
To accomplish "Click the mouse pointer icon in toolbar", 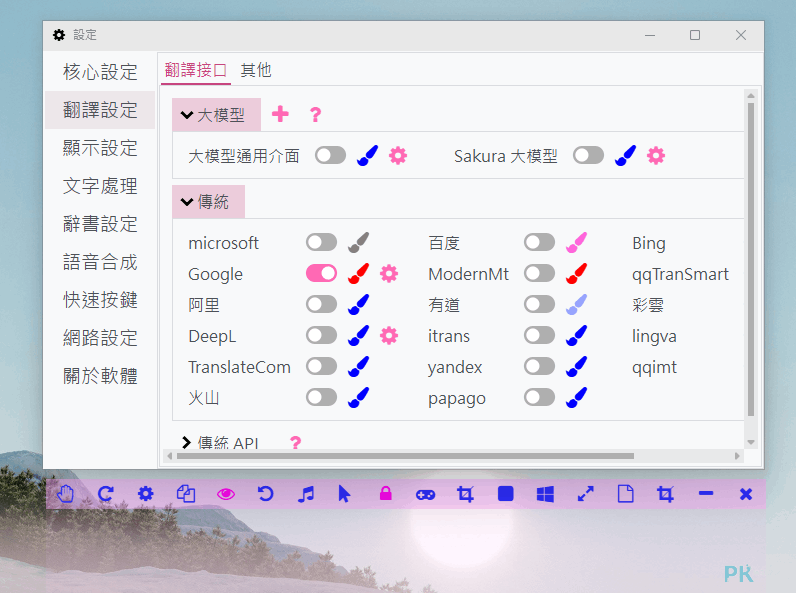I will [x=344, y=493].
